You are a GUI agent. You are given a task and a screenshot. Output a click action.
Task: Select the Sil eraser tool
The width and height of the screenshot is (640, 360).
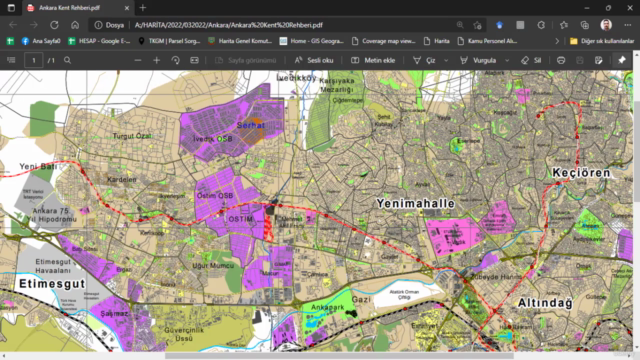tap(531, 60)
